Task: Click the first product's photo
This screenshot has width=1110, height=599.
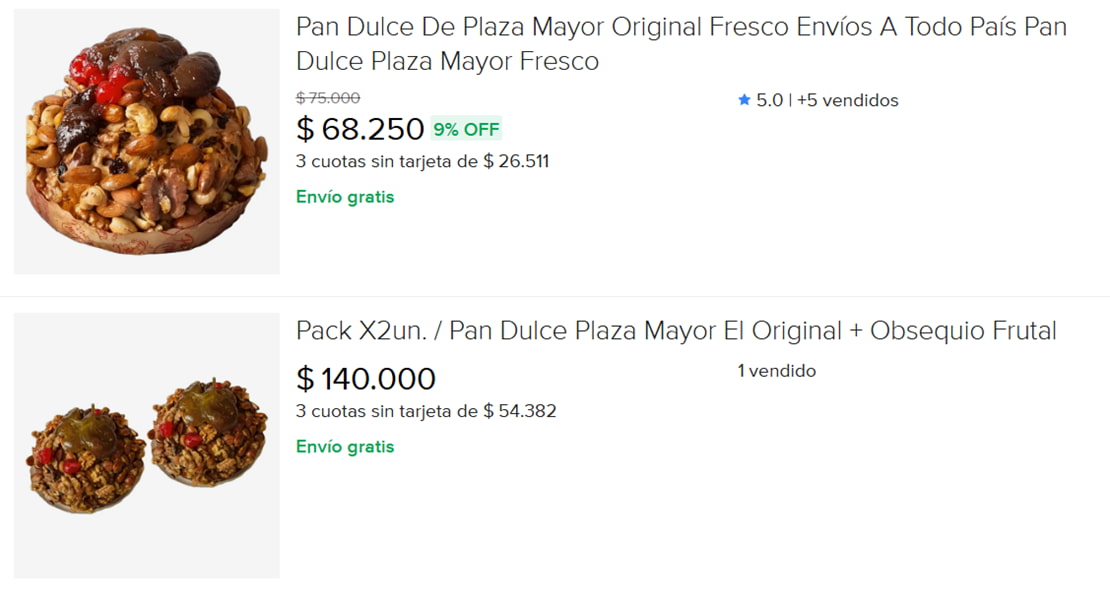Action: (x=145, y=139)
